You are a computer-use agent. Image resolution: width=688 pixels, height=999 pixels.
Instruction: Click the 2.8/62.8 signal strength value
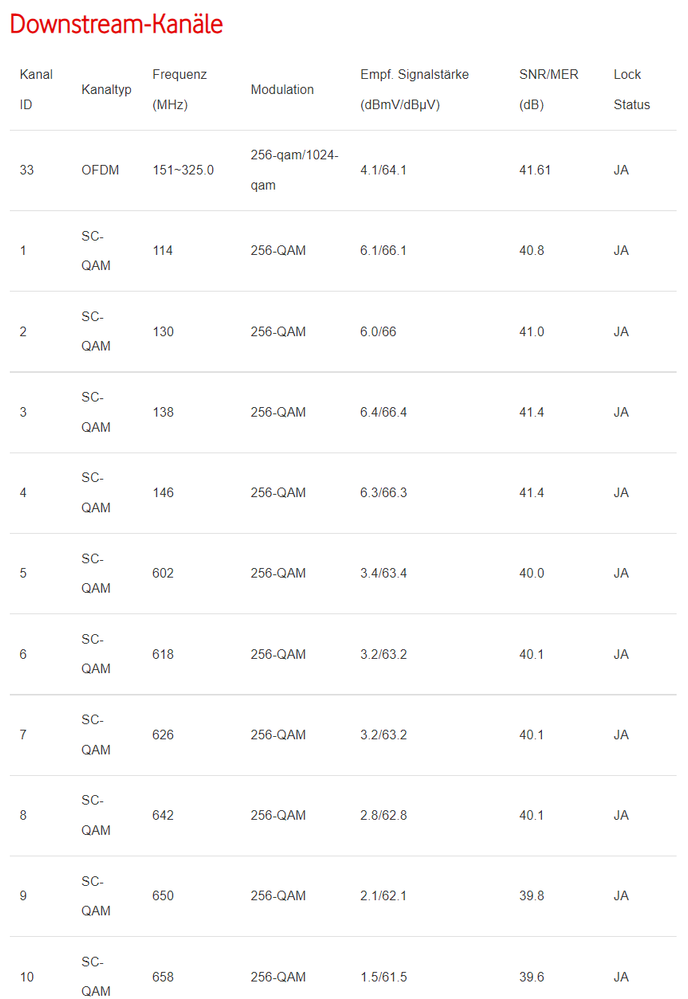coord(383,815)
